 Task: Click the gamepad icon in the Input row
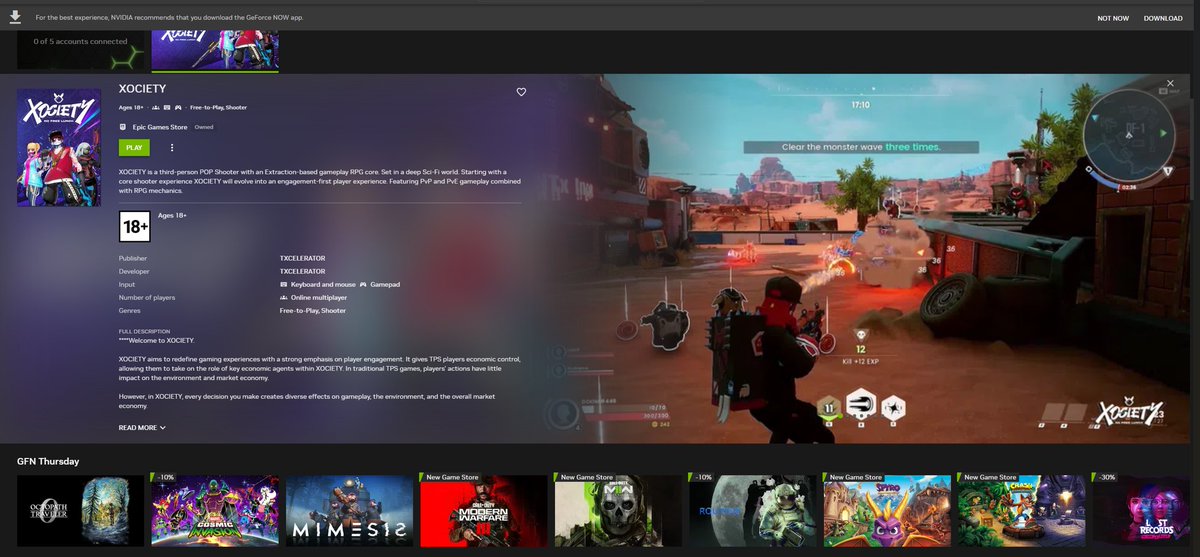point(364,284)
